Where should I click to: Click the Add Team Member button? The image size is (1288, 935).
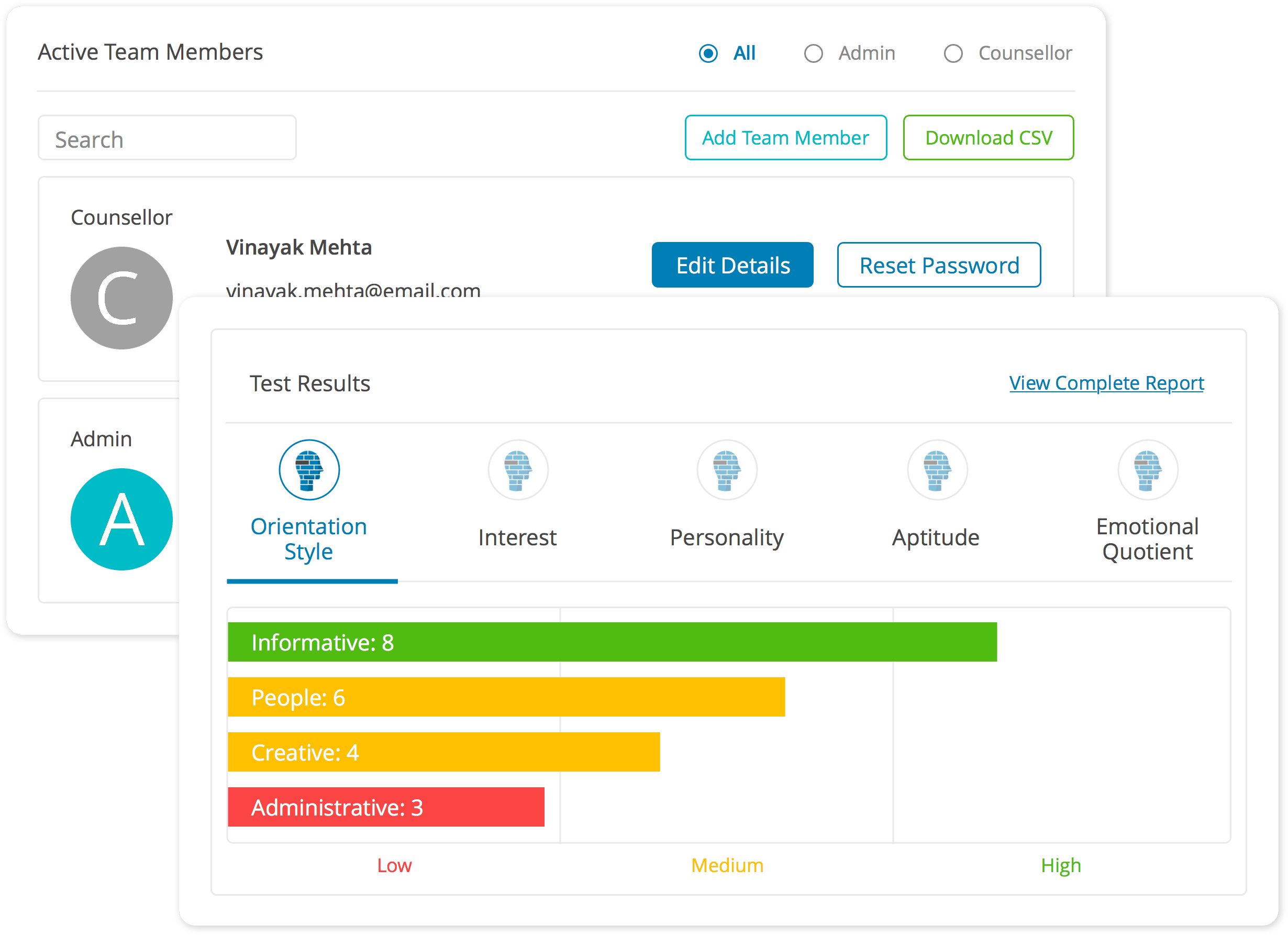coord(785,138)
